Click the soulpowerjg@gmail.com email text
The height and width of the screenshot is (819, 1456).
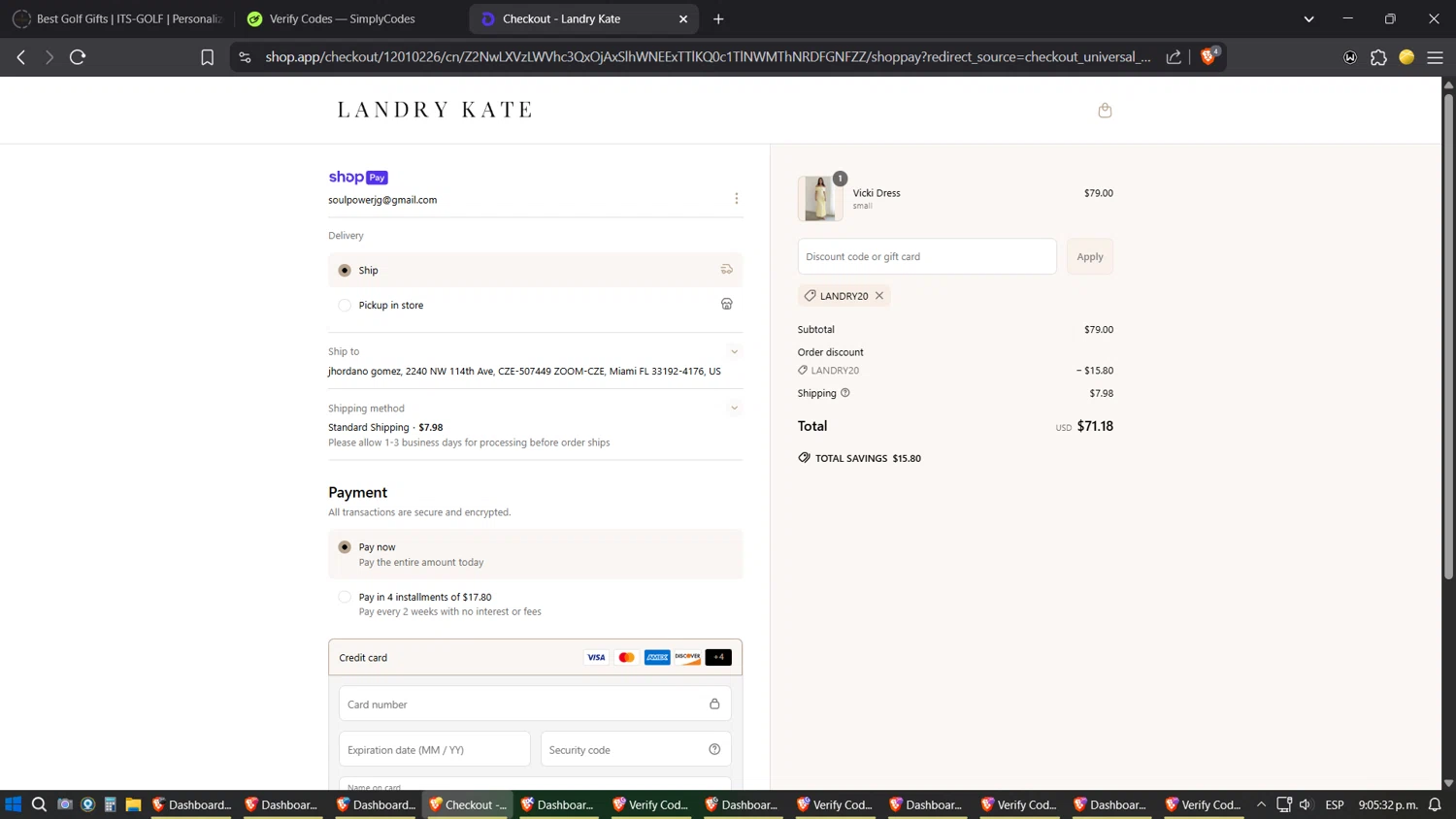[382, 200]
